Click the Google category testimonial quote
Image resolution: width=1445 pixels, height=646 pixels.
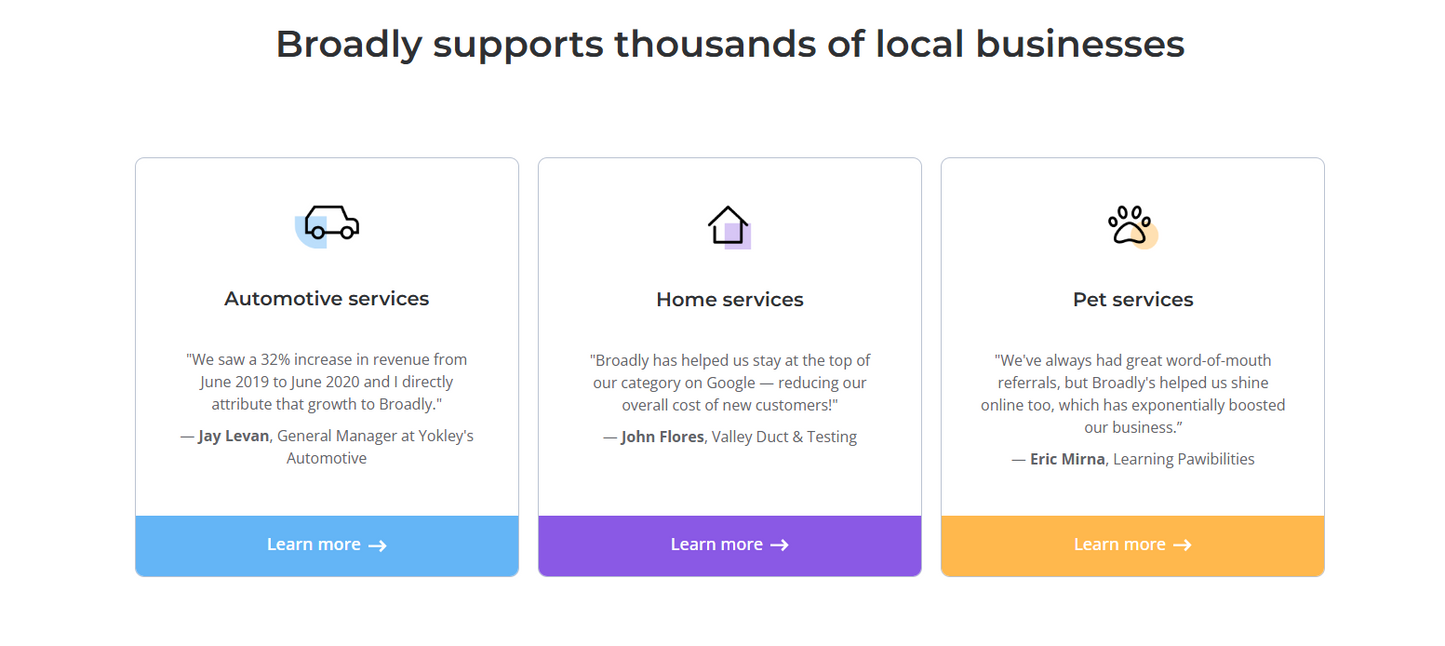click(x=730, y=382)
